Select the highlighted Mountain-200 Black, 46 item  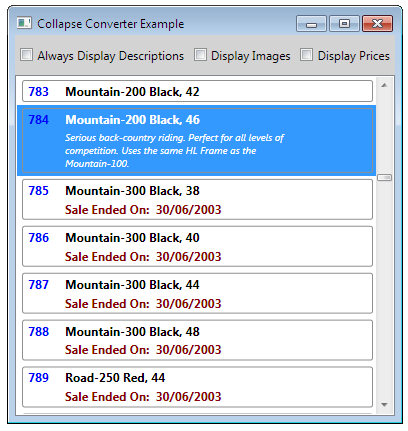click(197, 141)
